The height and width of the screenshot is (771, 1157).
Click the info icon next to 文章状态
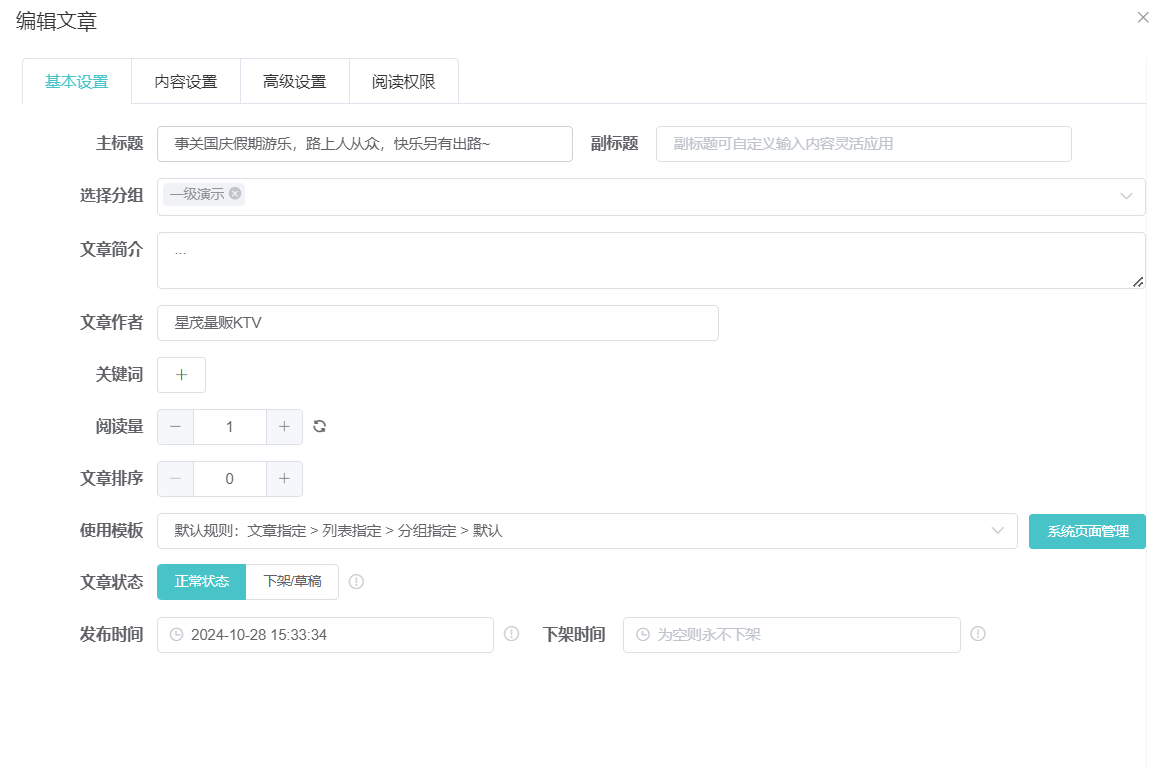[357, 581]
